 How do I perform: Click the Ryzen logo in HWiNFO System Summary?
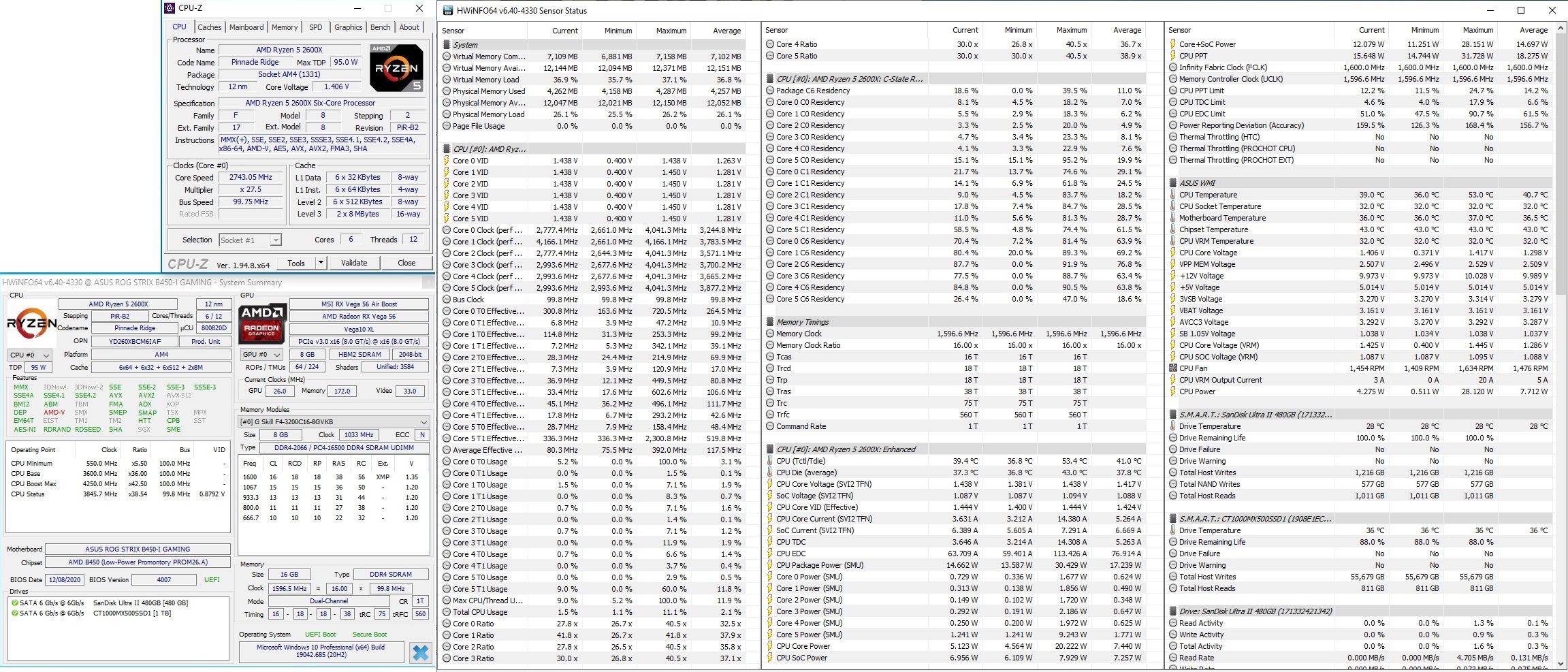[x=31, y=324]
